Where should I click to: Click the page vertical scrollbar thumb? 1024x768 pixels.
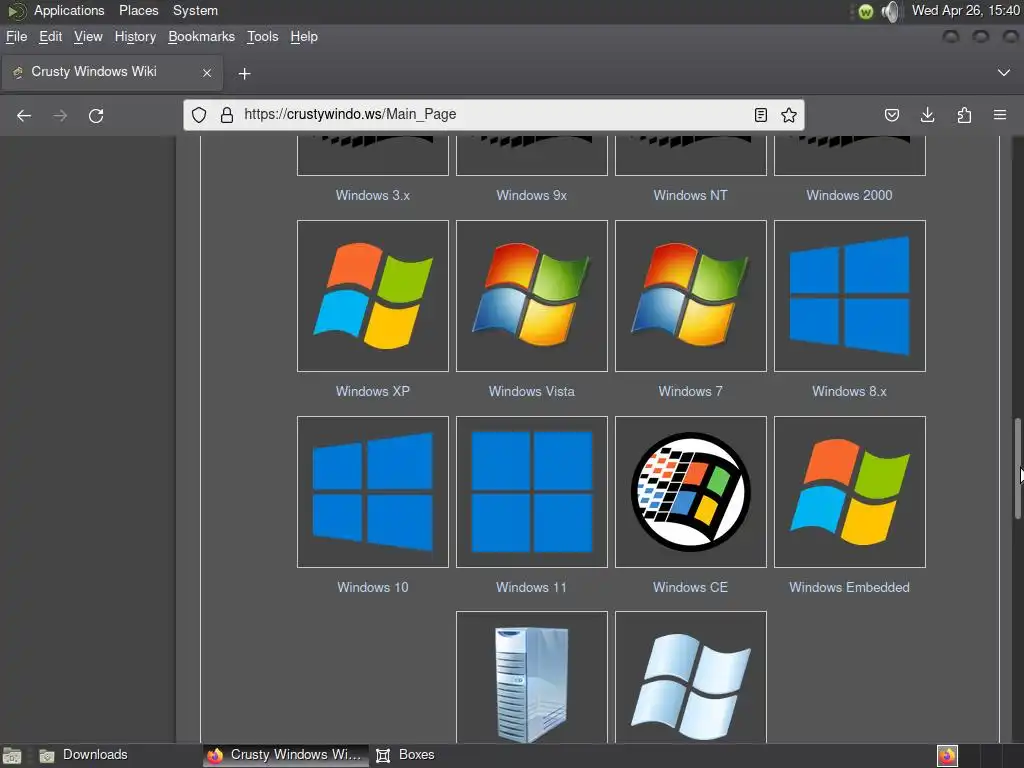click(1017, 468)
